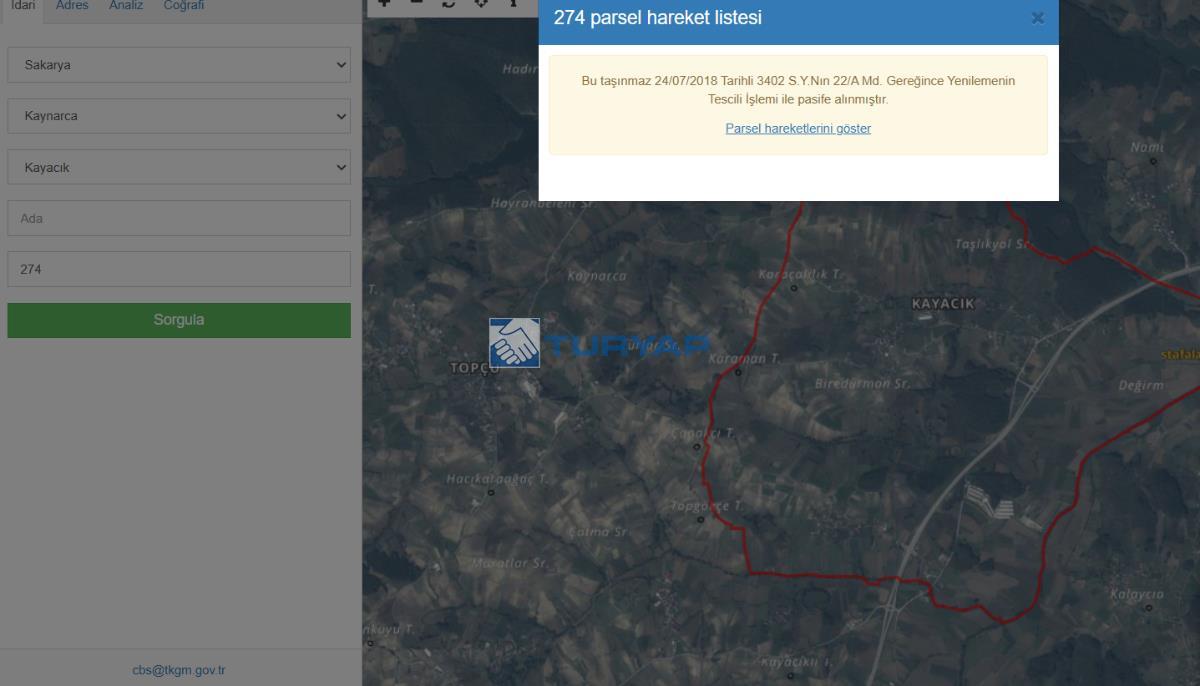Click the zoom in plus icon
Image resolution: width=1200 pixels, height=686 pixels.
pyautogui.click(x=384, y=3)
